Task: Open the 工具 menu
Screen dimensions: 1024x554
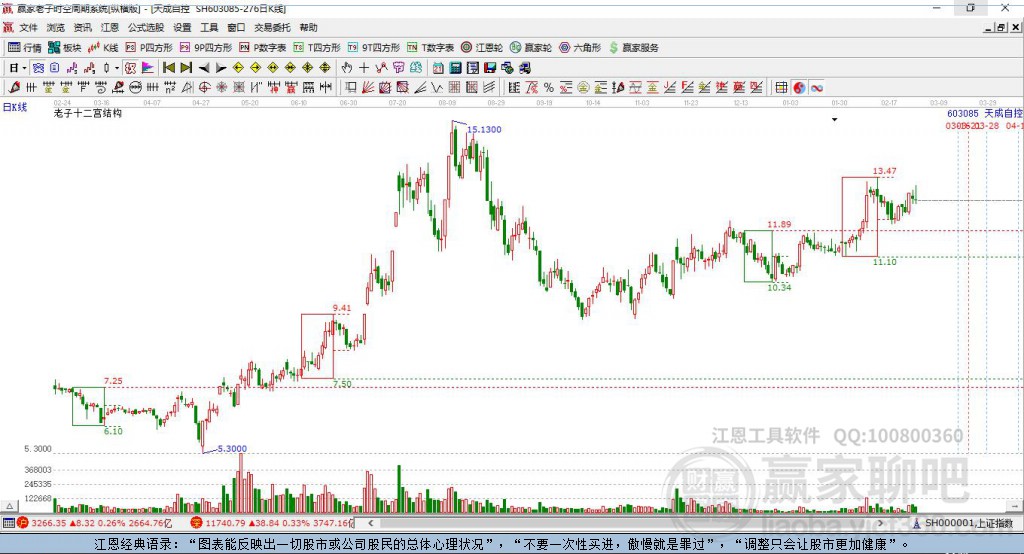Action: (x=209, y=27)
